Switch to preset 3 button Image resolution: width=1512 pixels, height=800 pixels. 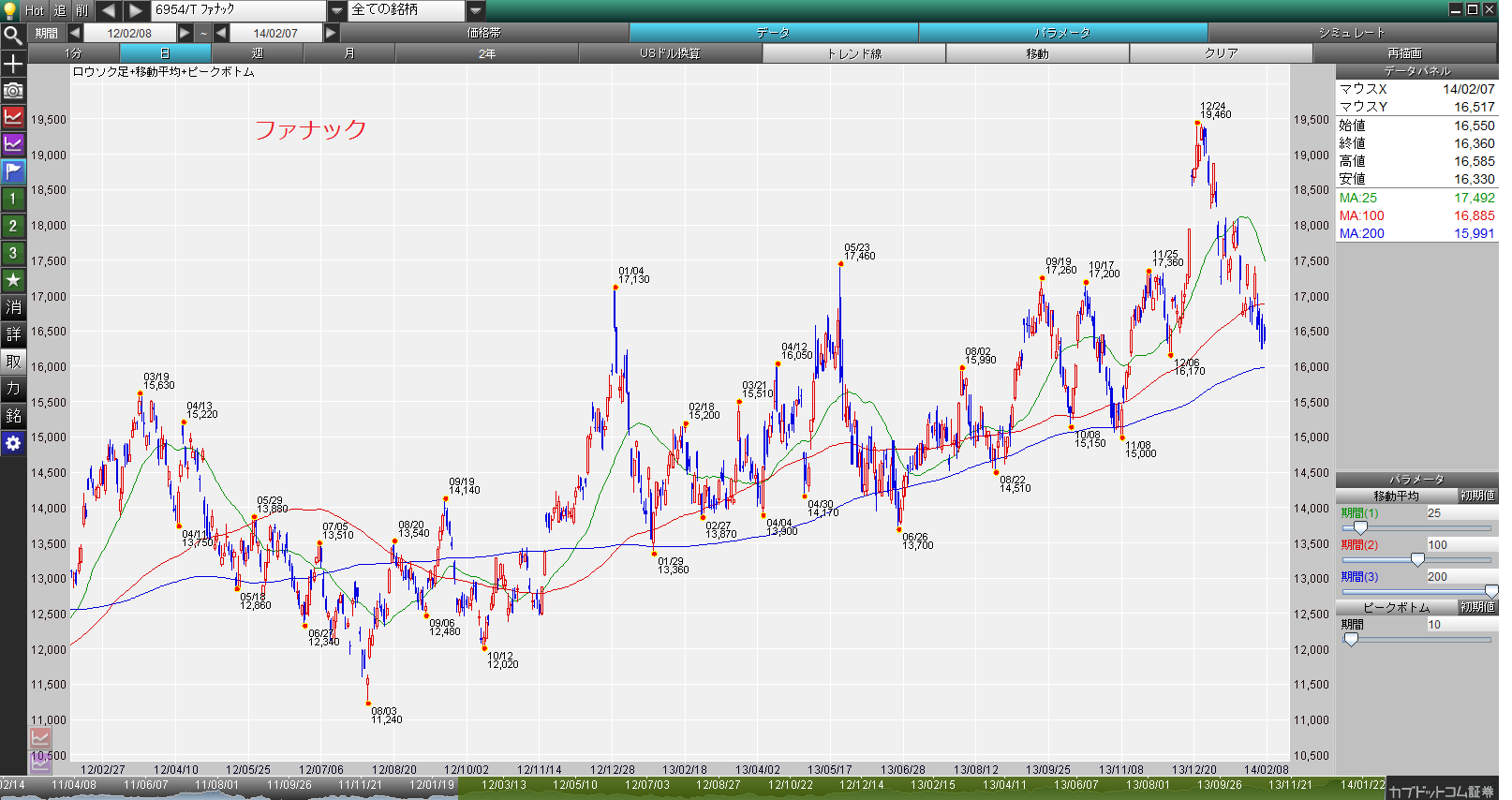point(13,253)
